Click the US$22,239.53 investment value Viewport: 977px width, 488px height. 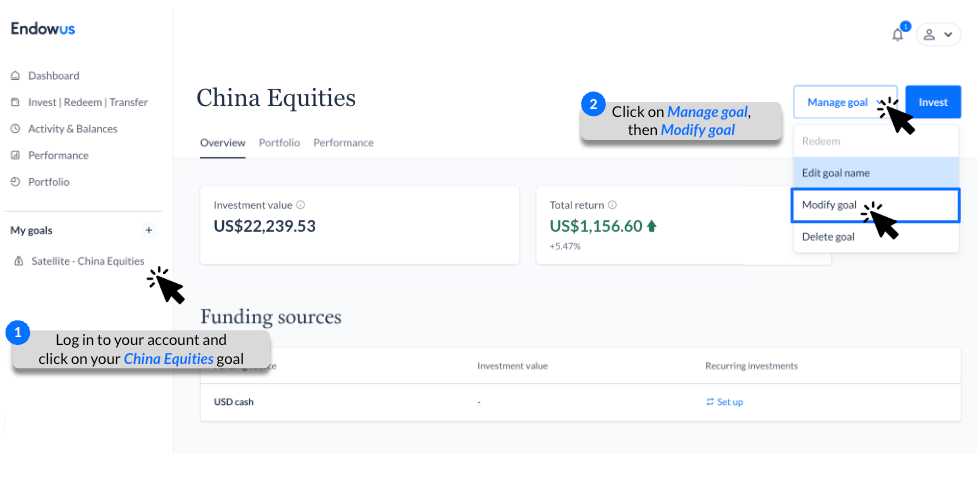(265, 226)
